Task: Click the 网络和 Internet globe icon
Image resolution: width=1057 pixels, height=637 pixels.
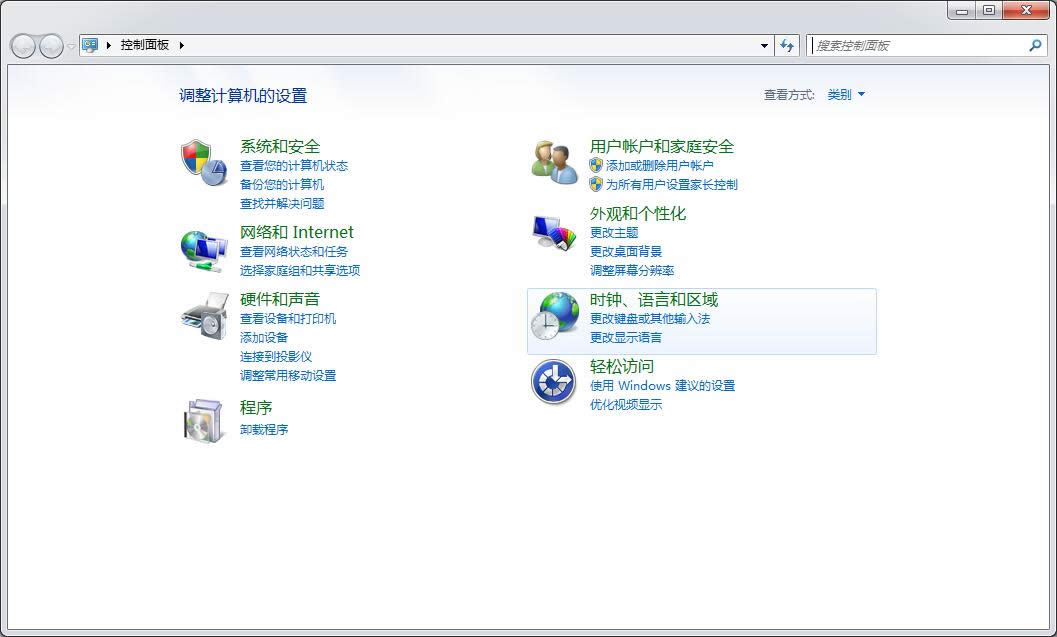Action: 203,250
